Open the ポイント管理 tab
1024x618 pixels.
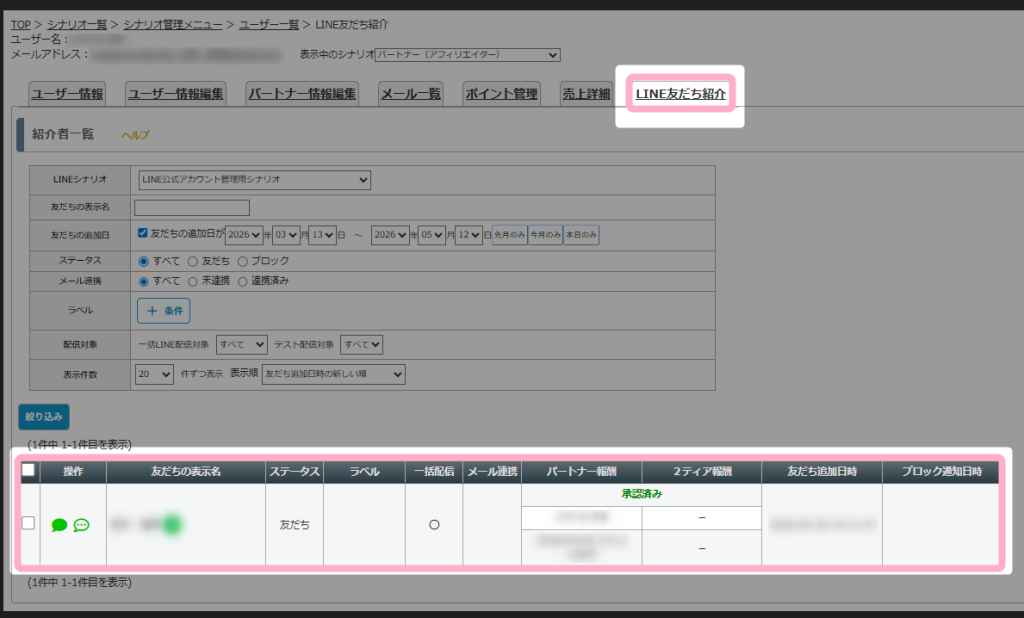pyautogui.click(x=502, y=94)
